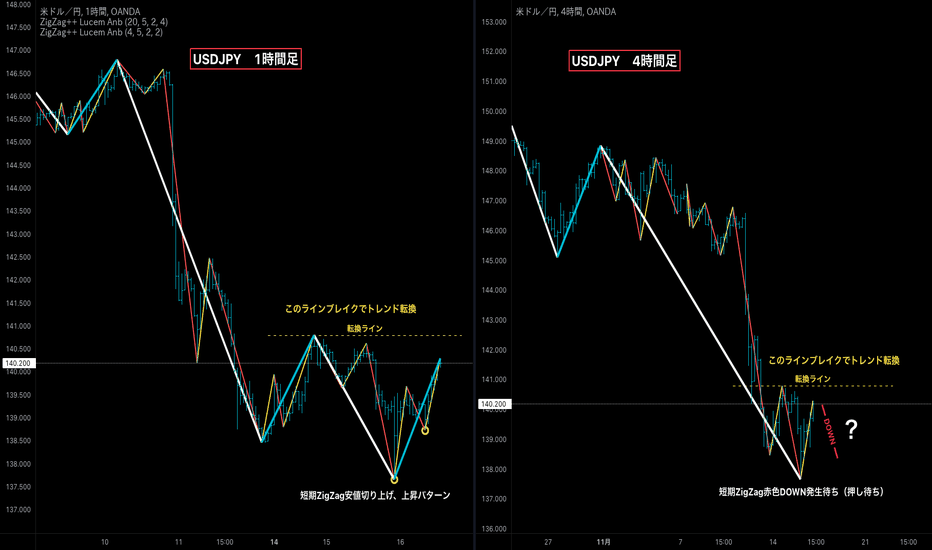Click the 転換ライン label on the 4-hour chart
Image resolution: width=932 pixels, height=550 pixels.
tap(813, 379)
